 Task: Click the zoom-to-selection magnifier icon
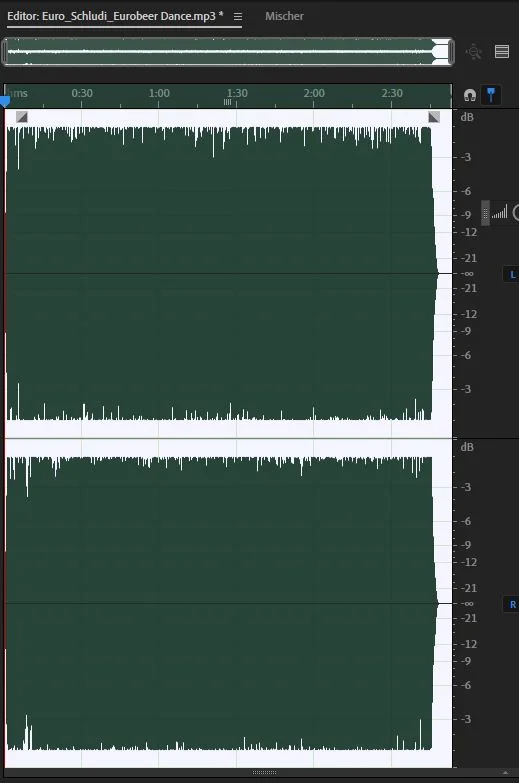point(474,51)
